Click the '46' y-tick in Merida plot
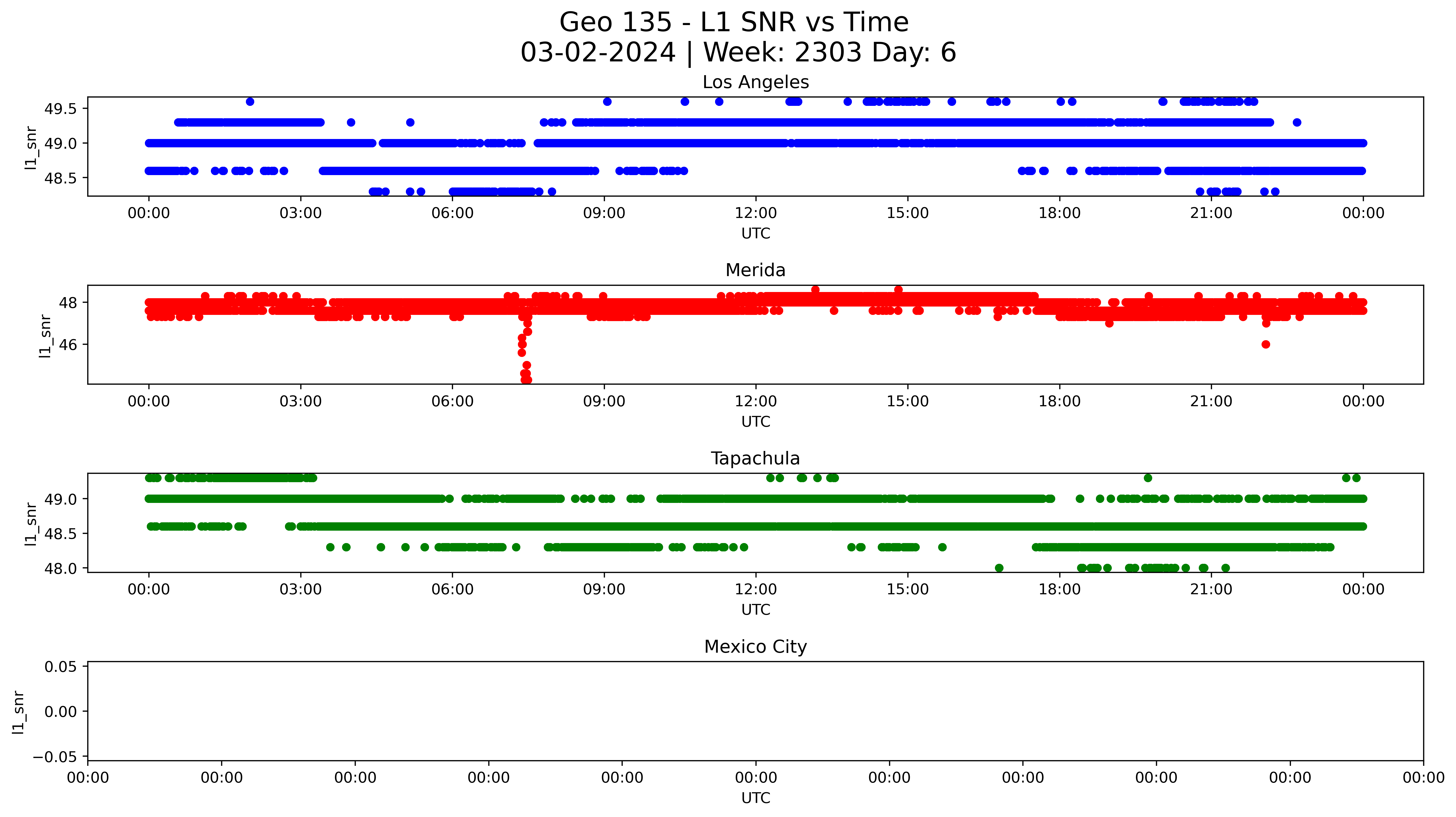 click(x=68, y=345)
